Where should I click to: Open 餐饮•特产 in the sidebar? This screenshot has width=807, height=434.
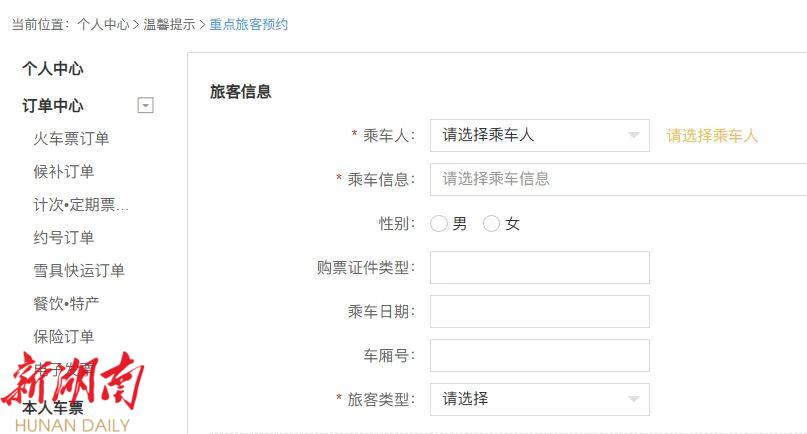(66, 303)
